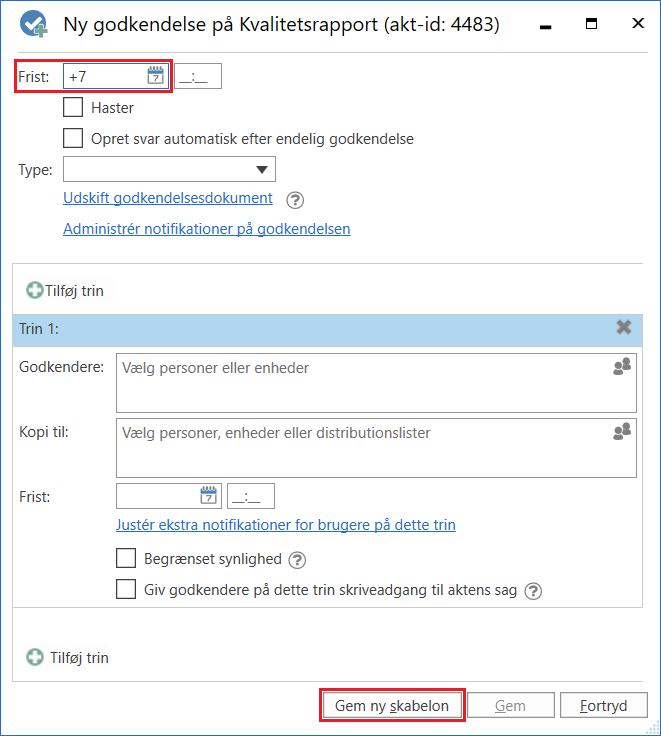The image size is (661, 736).
Task: Toggle the Begrænset synlighed checkbox
Action: pyautogui.click(x=127, y=559)
